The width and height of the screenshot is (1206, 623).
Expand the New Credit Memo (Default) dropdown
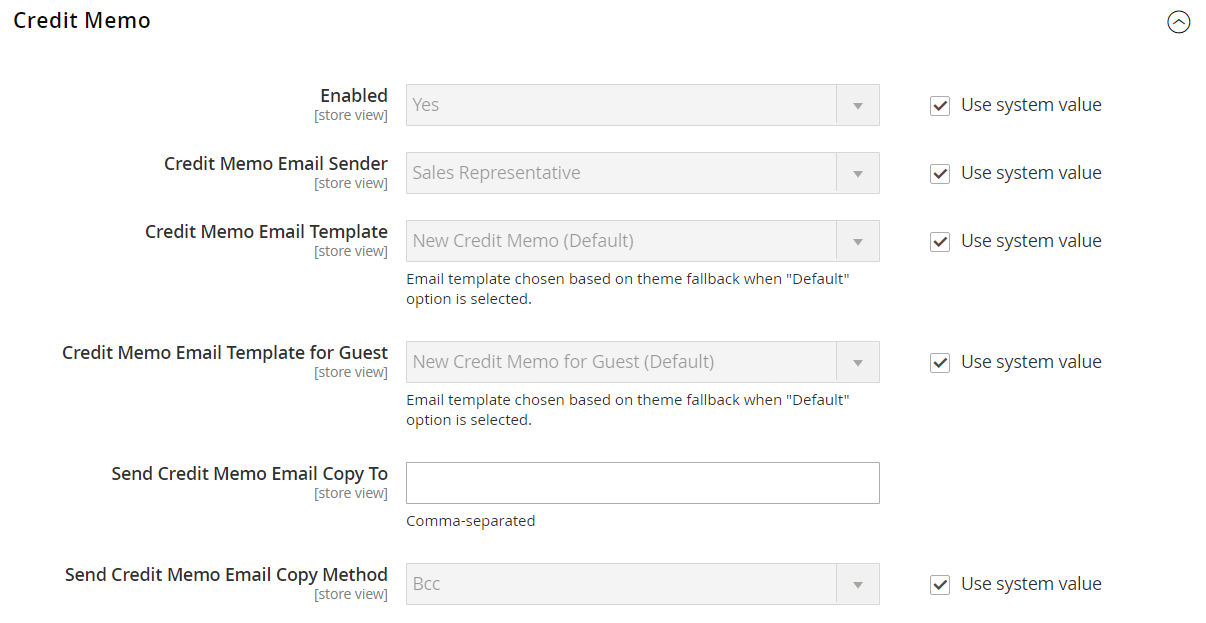click(x=642, y=241)
